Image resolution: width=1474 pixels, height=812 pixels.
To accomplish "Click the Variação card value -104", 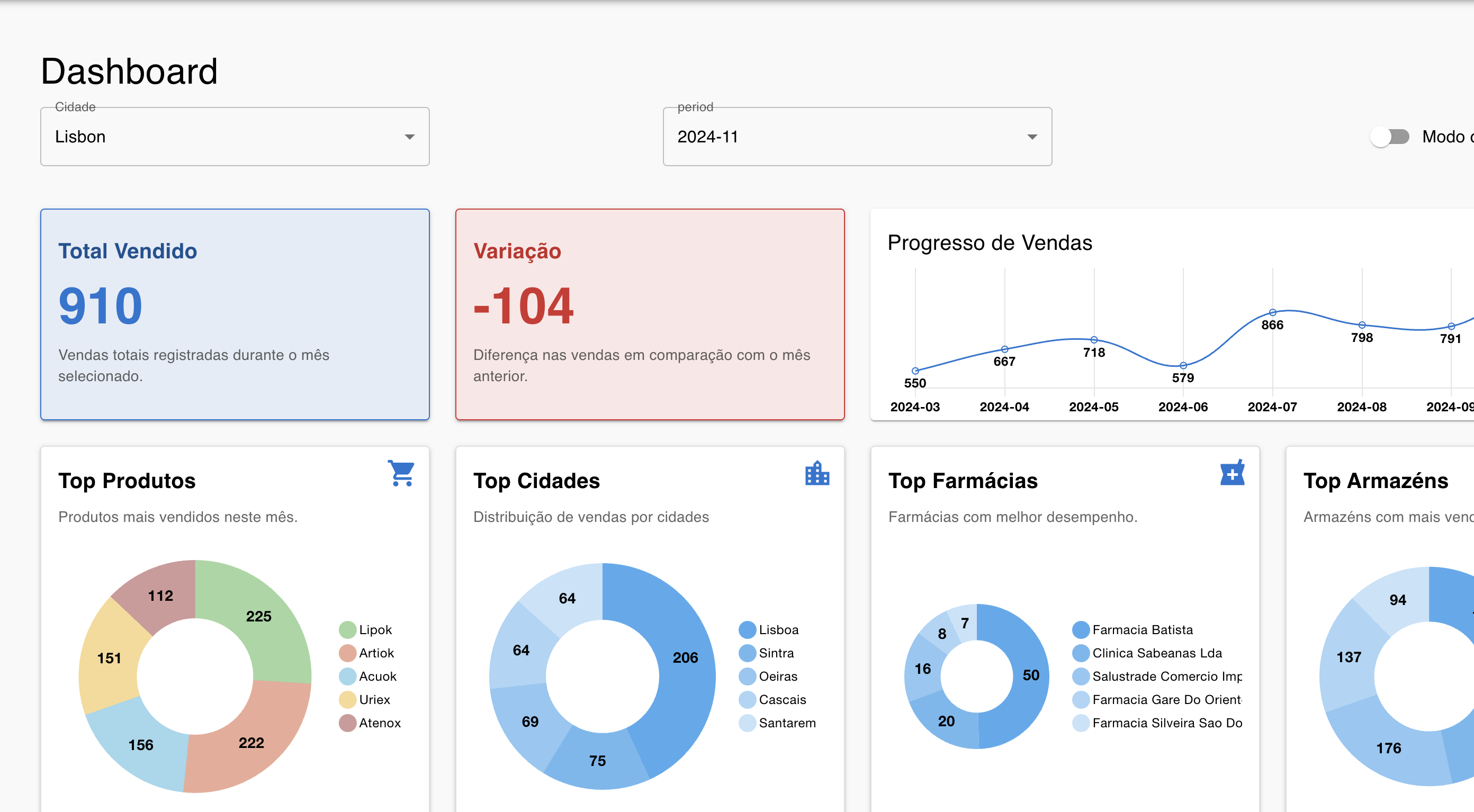I will [x=523, y=306].
